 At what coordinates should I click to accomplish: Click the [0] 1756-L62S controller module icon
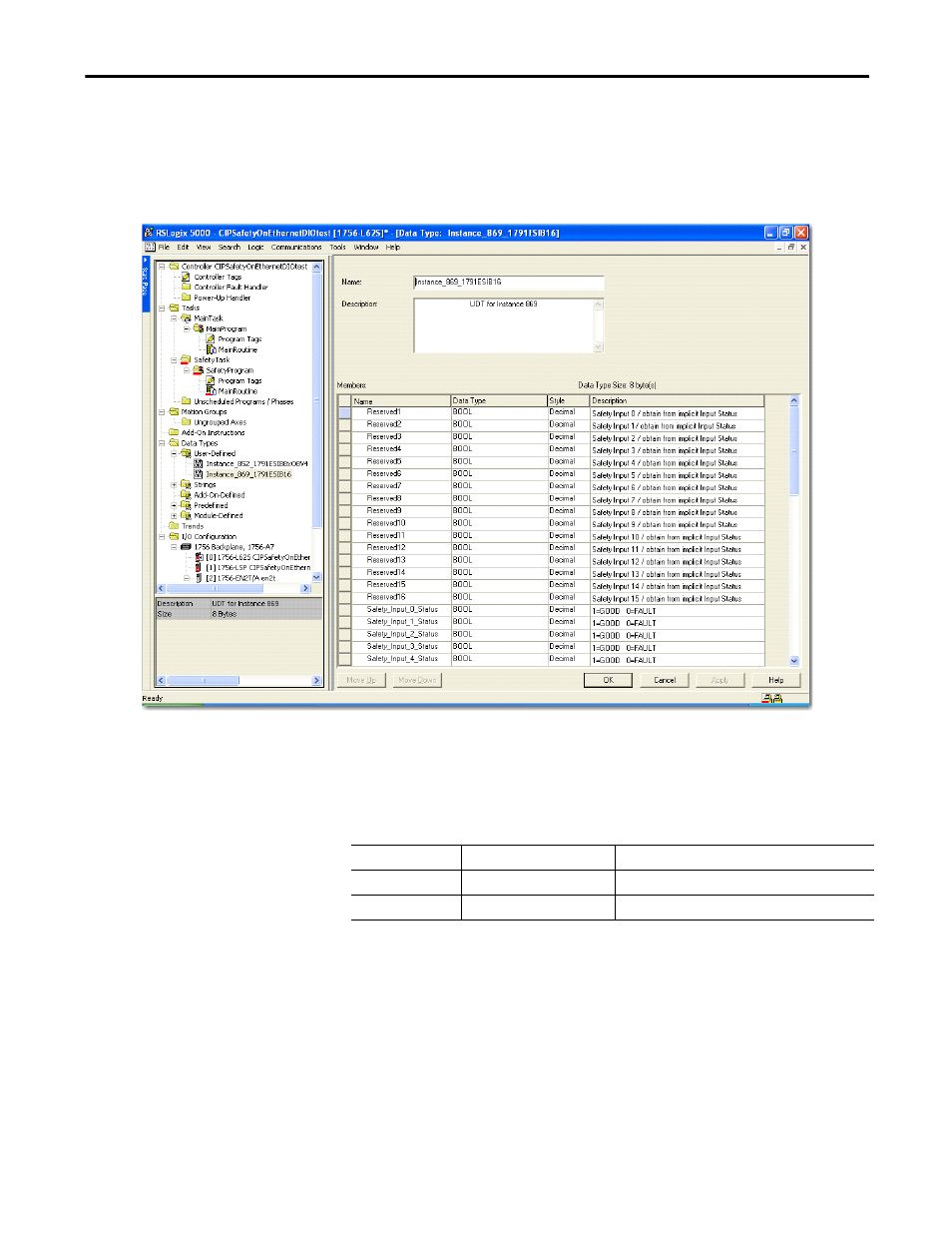click(199, 557)
